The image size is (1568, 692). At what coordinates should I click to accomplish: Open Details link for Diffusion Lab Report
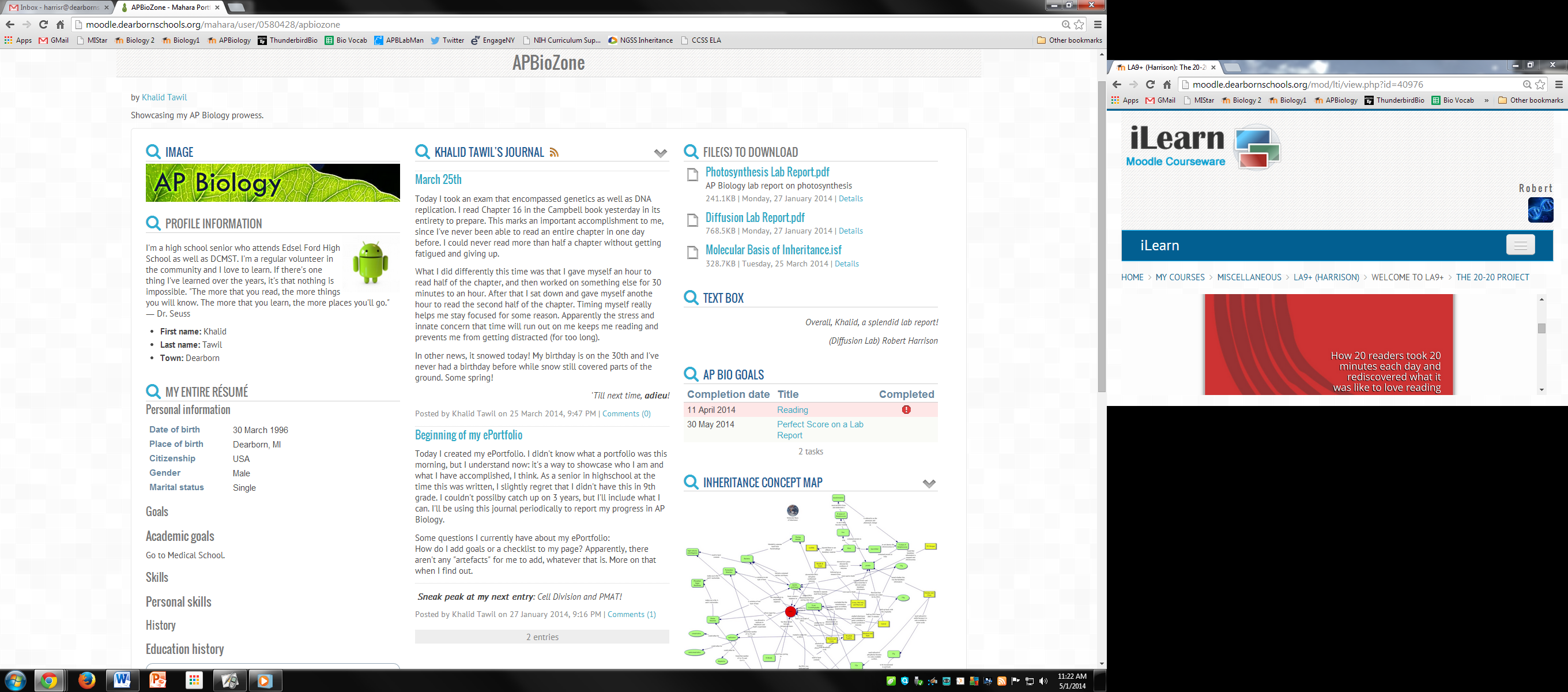click(x=850, y=231)
